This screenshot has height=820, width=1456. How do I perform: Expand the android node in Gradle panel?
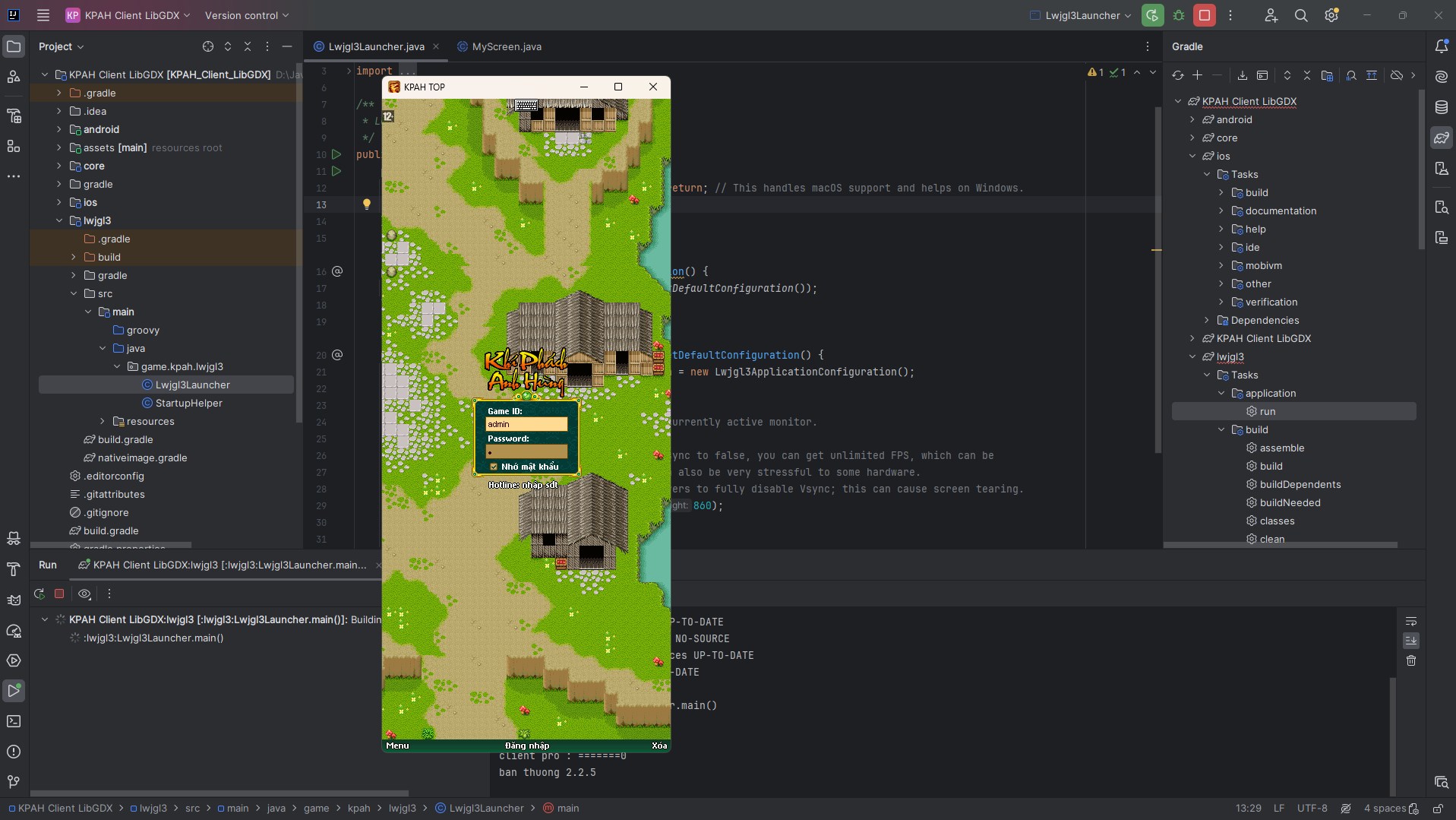[x=1192, y=119]
